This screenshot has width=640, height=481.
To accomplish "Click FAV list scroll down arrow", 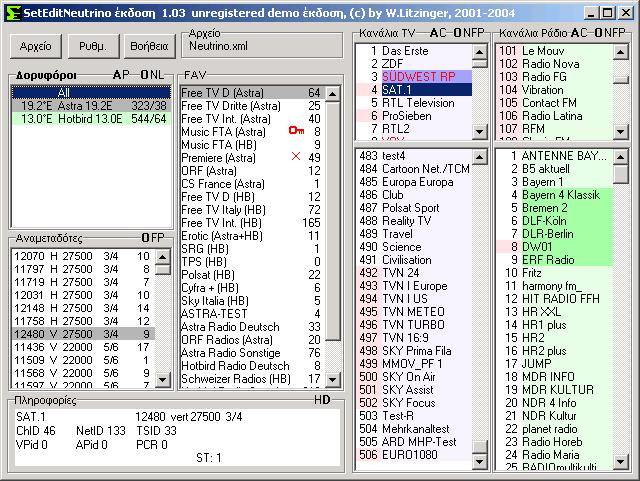I will click(333, 379).
